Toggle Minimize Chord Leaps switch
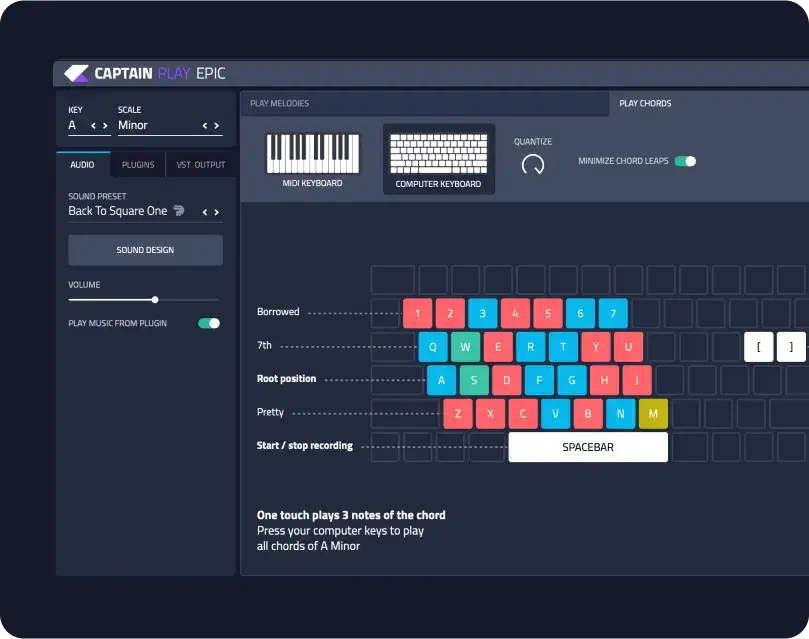The image size is (809, 639). tap(685, 161)
